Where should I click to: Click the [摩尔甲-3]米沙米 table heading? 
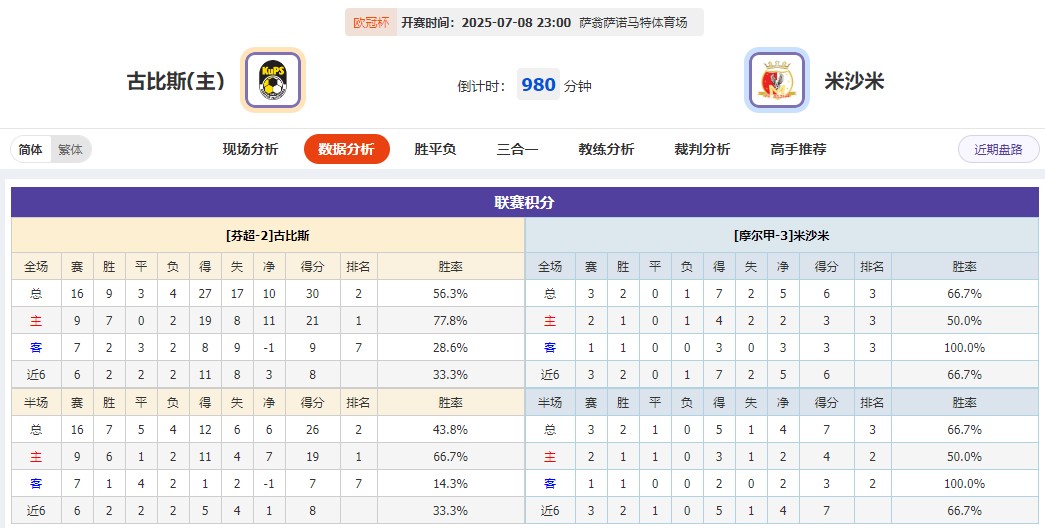[781, 236]
